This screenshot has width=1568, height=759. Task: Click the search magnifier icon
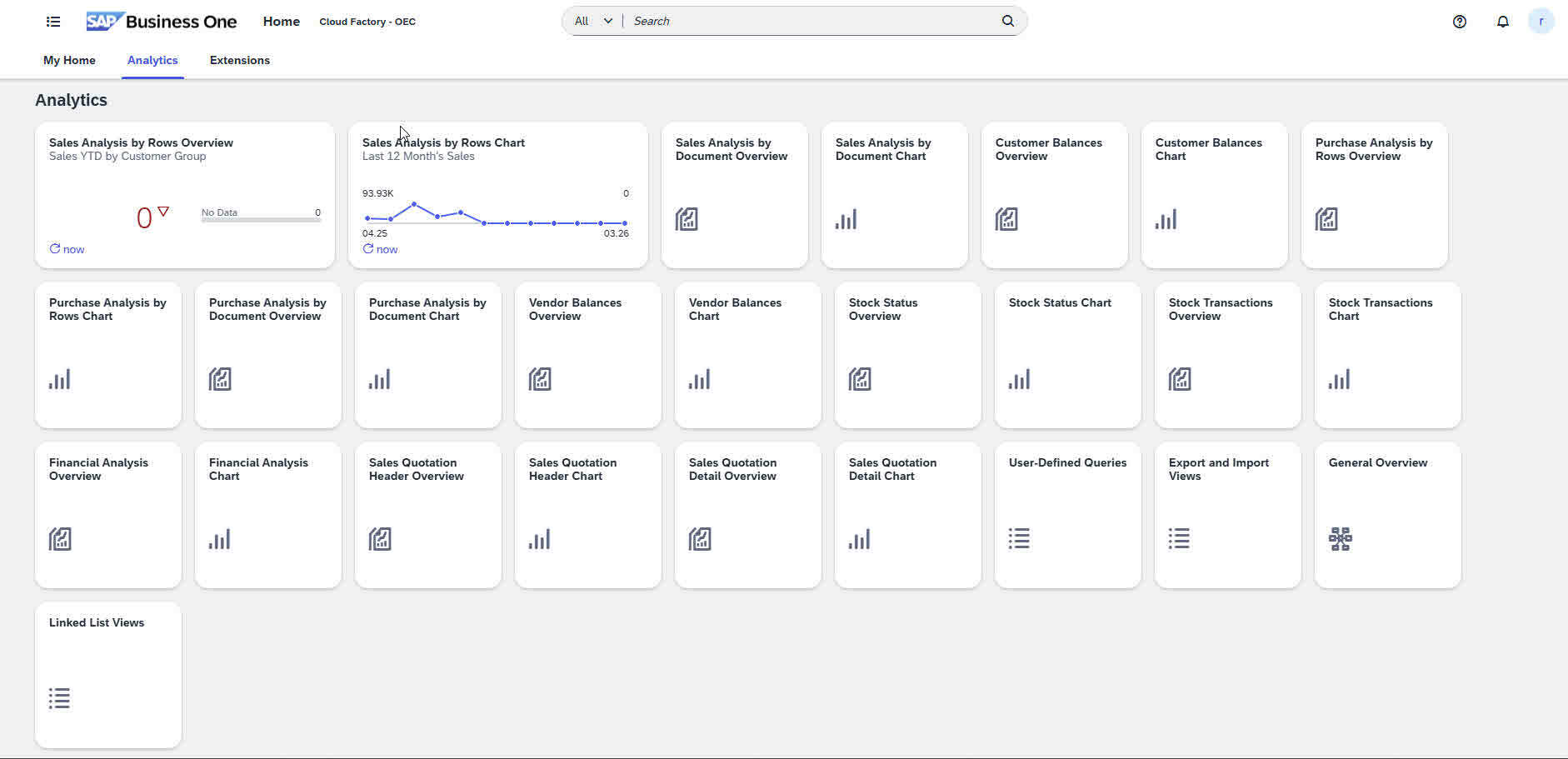click(x=1007, y=20)
